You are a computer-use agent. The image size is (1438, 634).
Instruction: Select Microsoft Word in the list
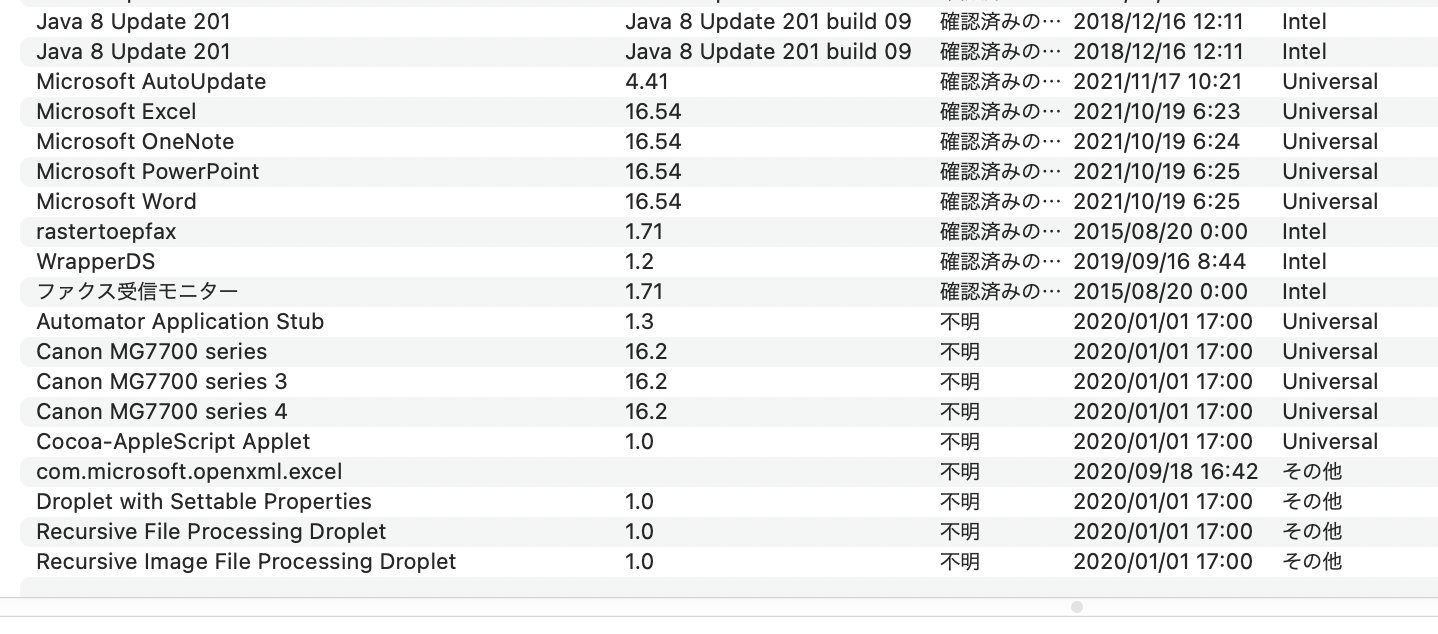[x=116, y=202]
